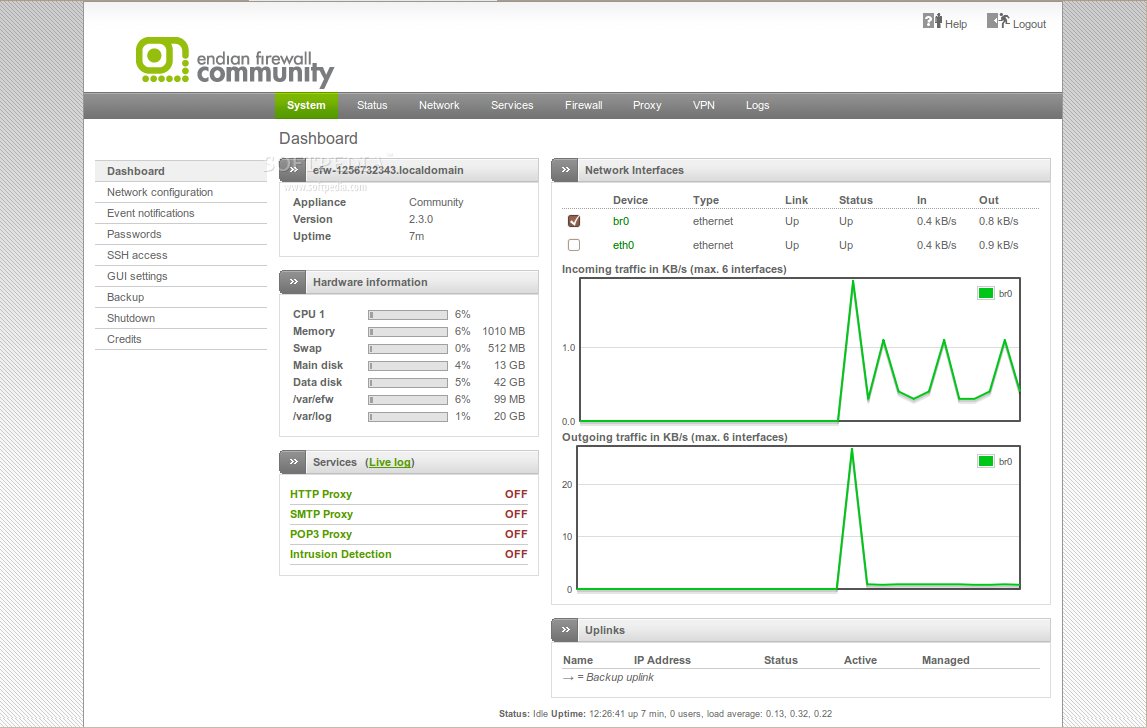Open the br0 device link

point(621,221)
